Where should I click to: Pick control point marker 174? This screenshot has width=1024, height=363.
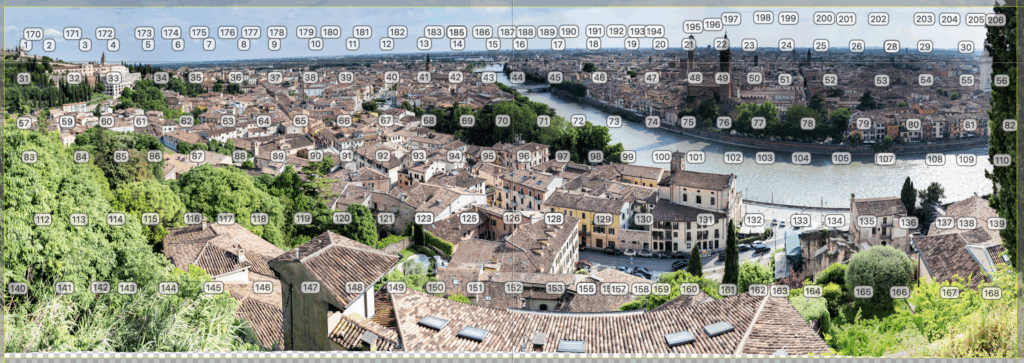pos(171,33)
